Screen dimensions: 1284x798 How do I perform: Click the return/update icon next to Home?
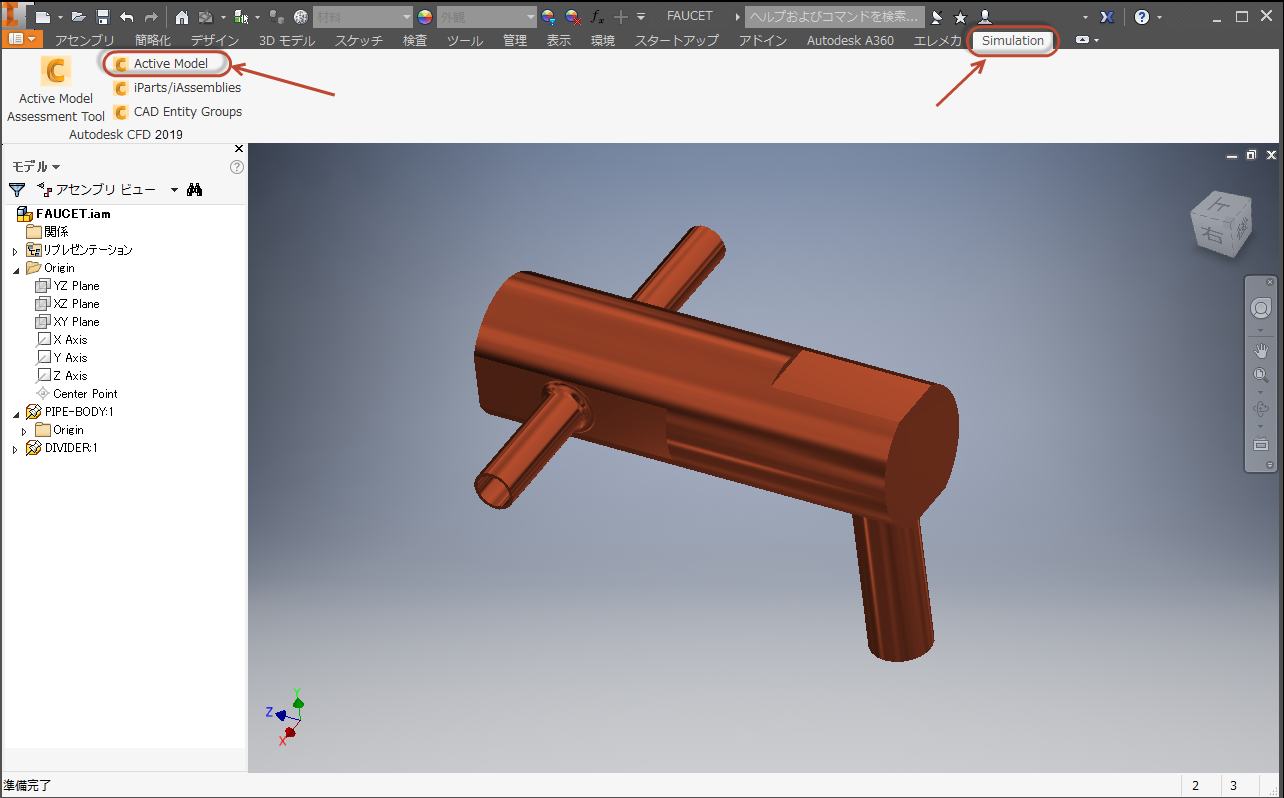(205, 17)
